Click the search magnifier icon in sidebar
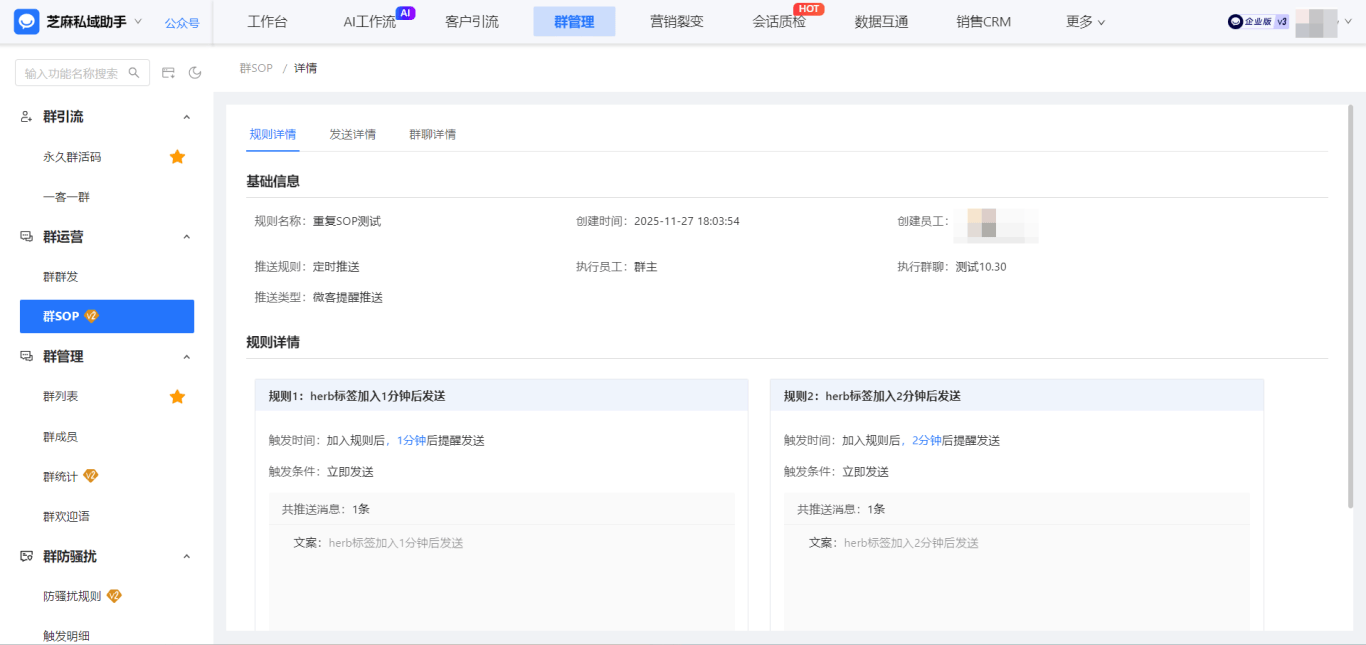The height and width of the screenshot is (645, 1366). coord(134,73)
